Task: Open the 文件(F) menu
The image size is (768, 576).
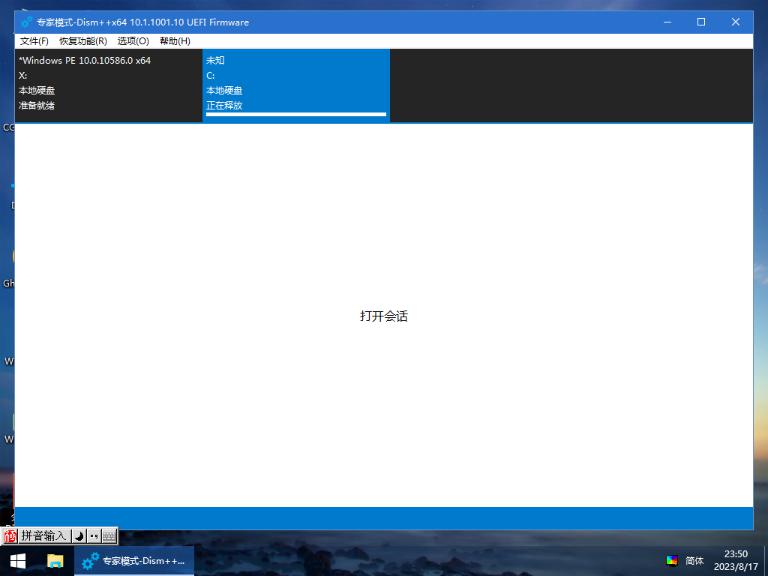Action: pyautogui.click(x=34, y=41)
